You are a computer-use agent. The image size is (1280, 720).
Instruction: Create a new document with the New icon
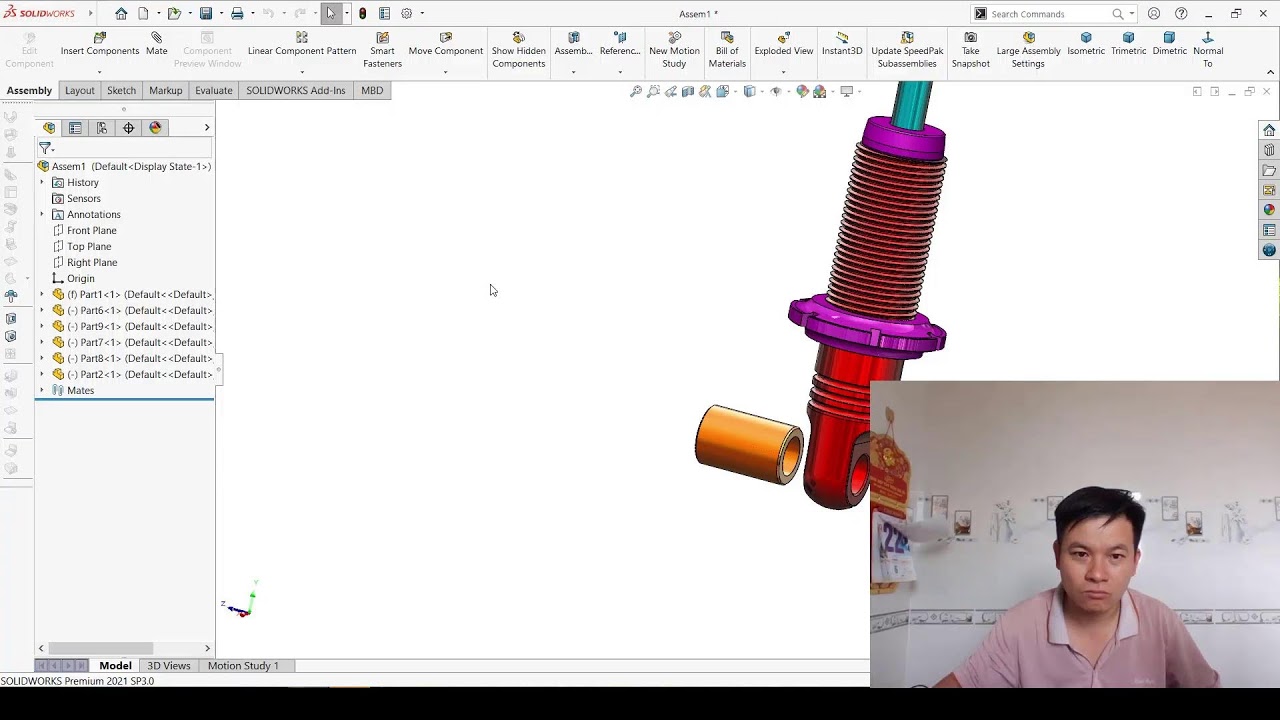pyautogui.click(x=143, y=14)
